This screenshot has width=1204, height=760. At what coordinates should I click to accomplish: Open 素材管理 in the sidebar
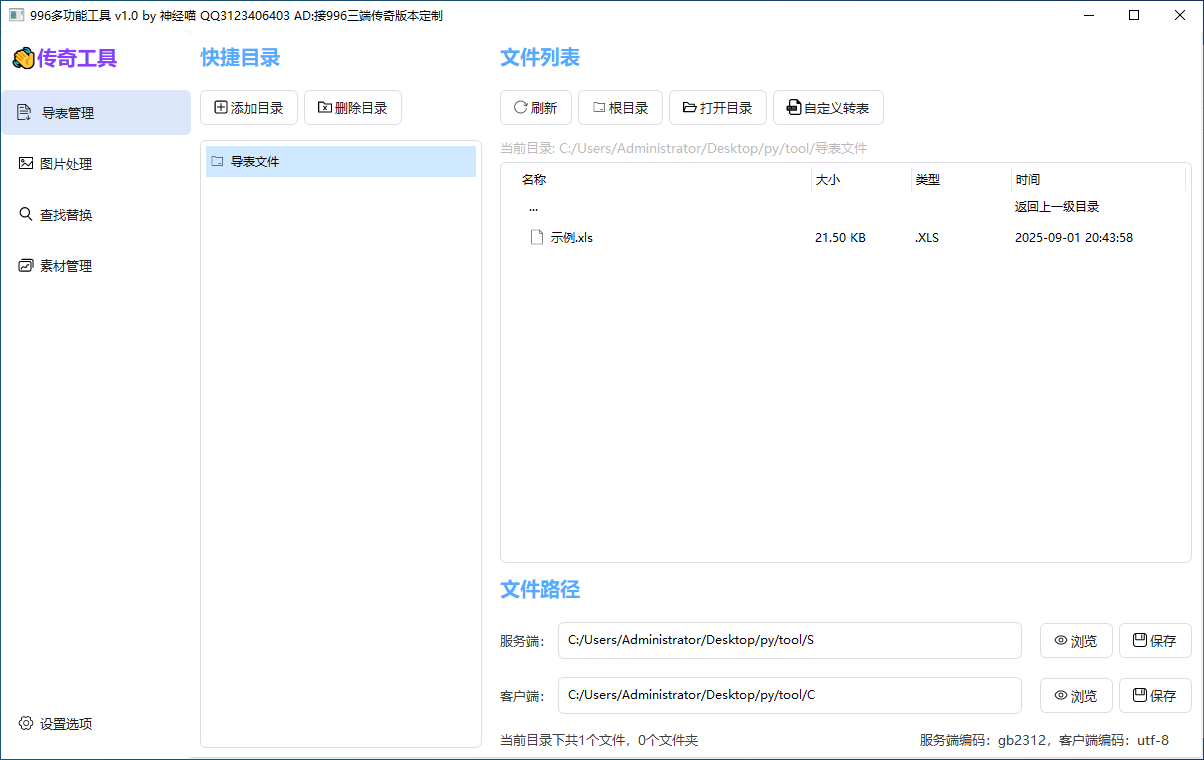coord(96,266)
